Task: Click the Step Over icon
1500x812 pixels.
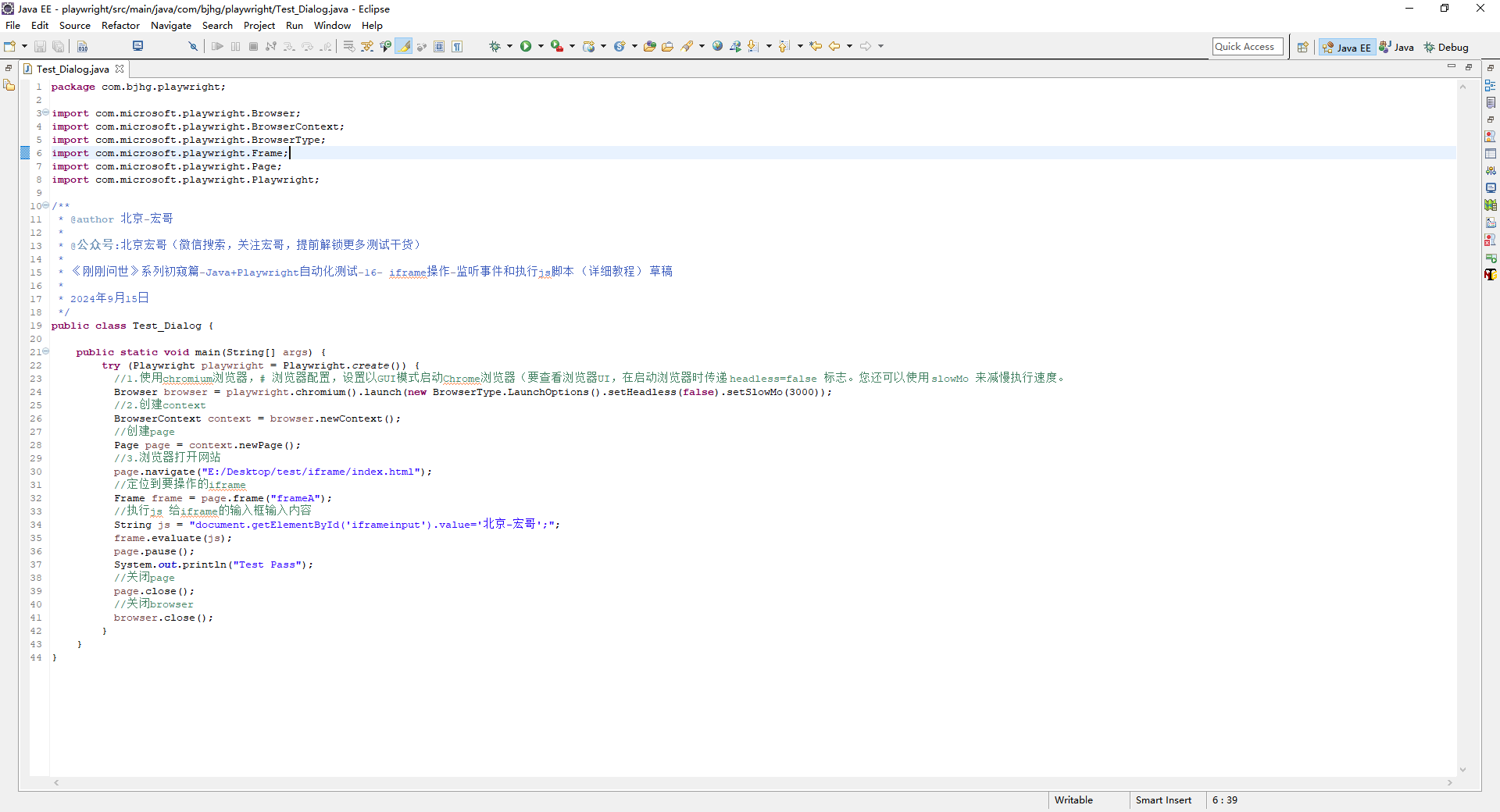Action: (307, 47)
